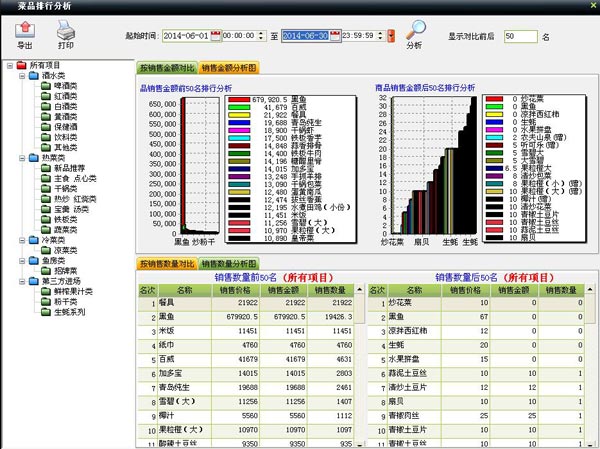Switch to 按销售金额对比 tab
This screenshot has width=600, height=449.
[x=166, y=68]
